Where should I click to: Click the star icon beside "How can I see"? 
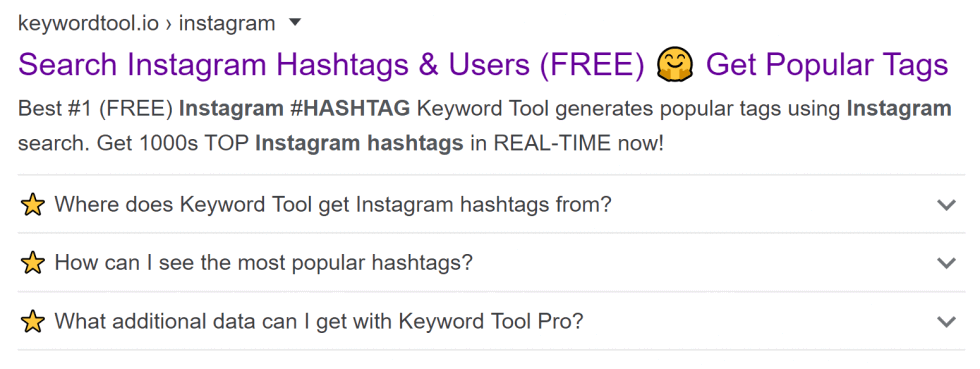pyautogui.click(x=32, y=263)
